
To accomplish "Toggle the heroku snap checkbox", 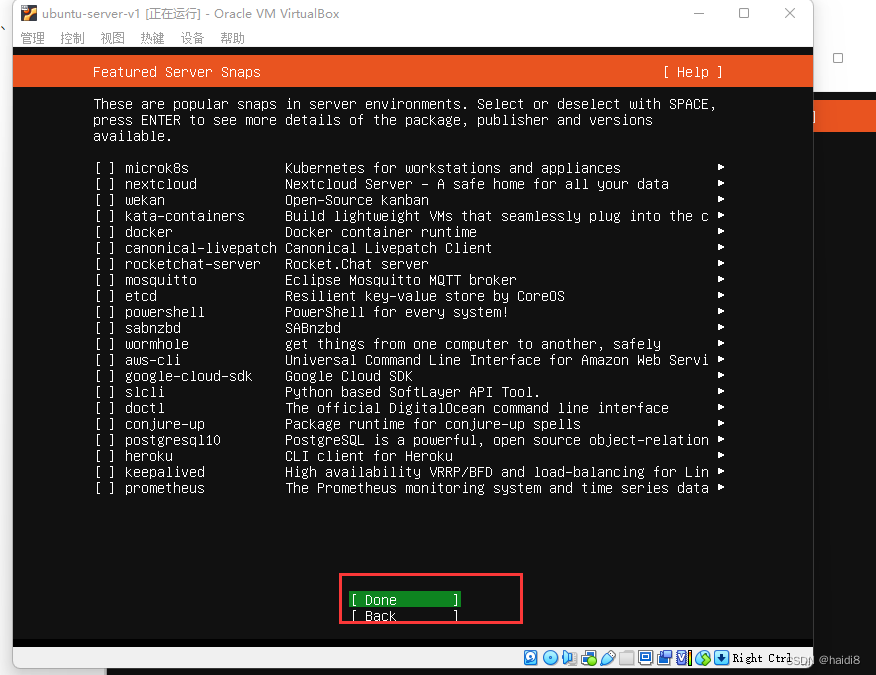I will point(104,457).
